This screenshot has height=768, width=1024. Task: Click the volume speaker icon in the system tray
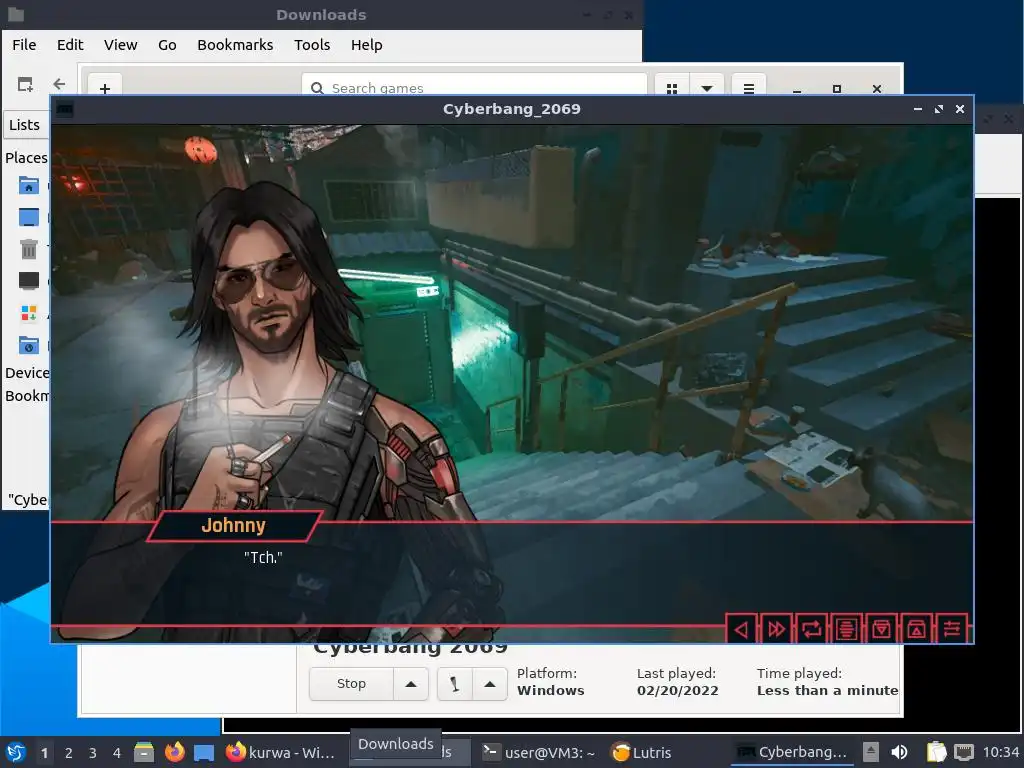pyautogui.click(x=900, y=752)
